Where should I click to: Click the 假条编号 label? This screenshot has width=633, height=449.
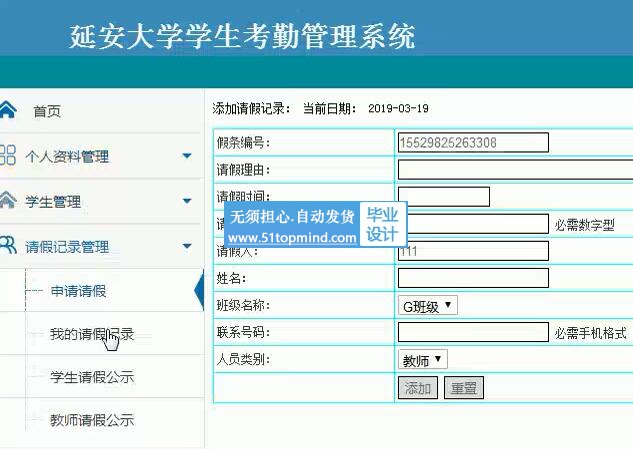point(243,143)
